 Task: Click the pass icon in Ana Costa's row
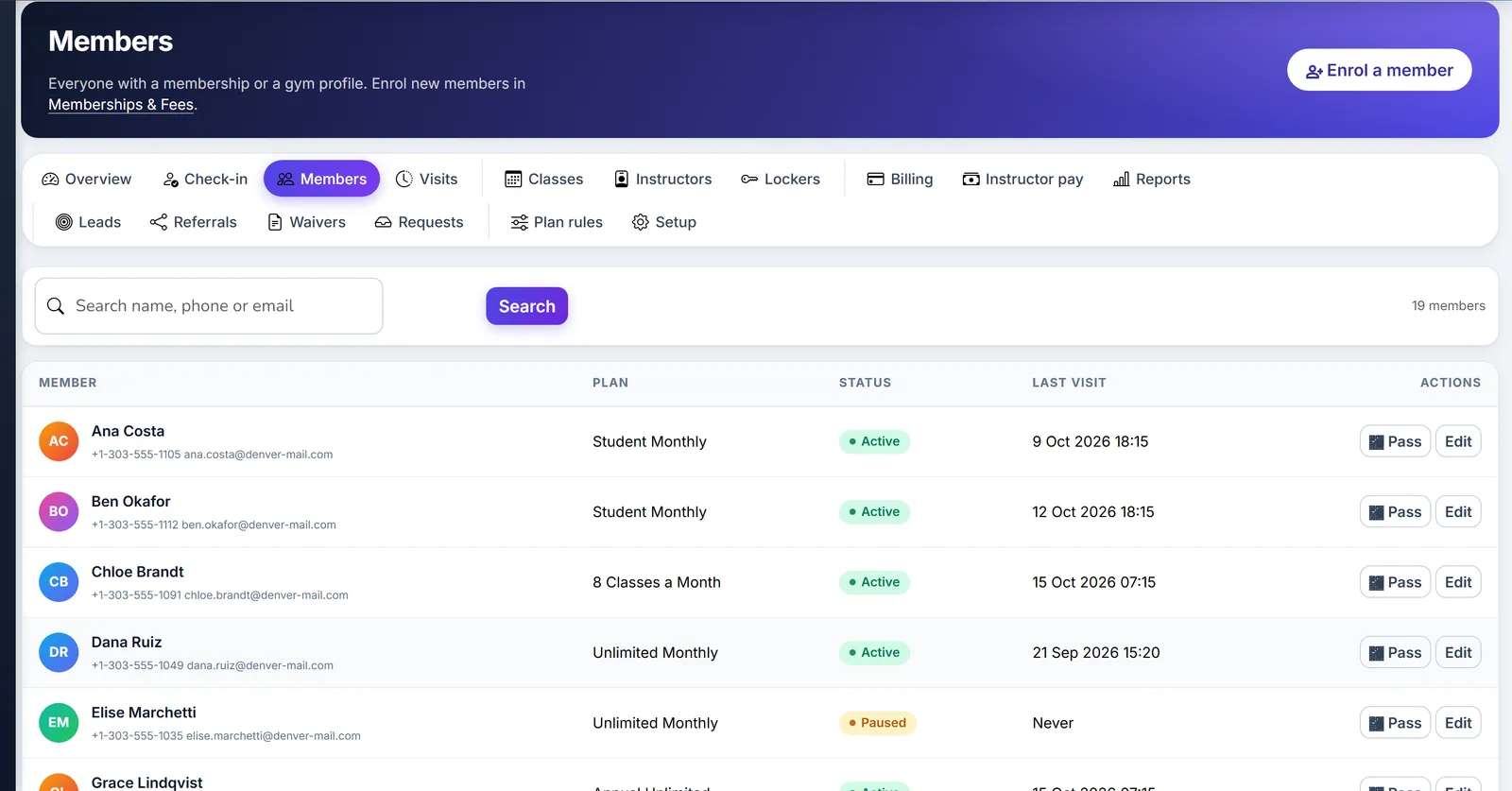coord(1377,442)
